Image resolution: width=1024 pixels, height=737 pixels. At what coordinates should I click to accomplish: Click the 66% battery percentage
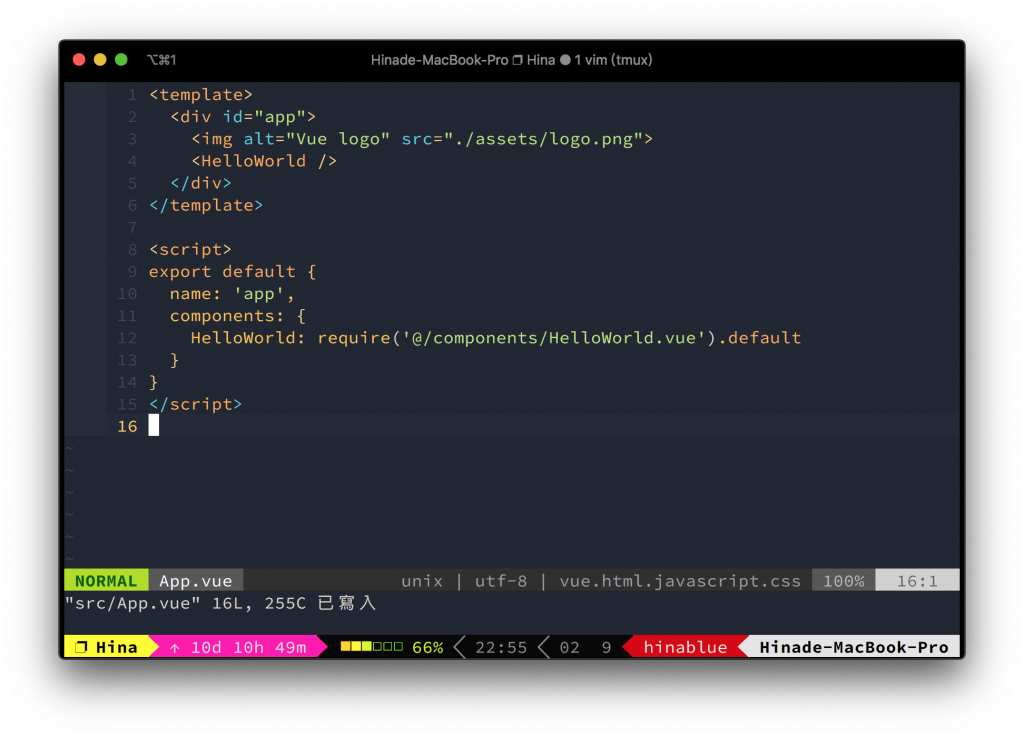point(428,647)
